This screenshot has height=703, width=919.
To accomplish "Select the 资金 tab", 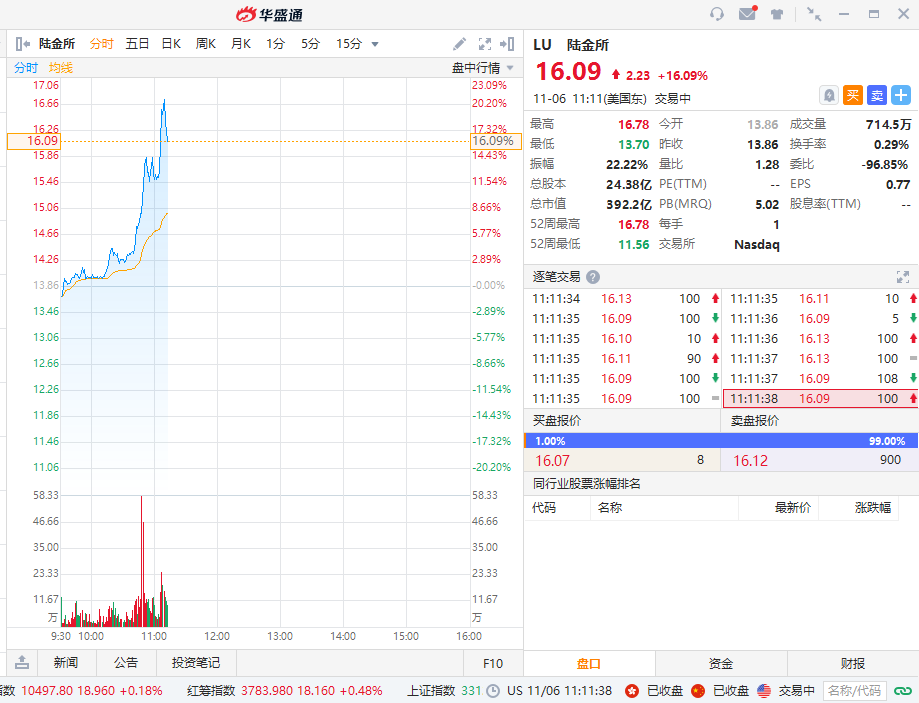I will (721, 664).
